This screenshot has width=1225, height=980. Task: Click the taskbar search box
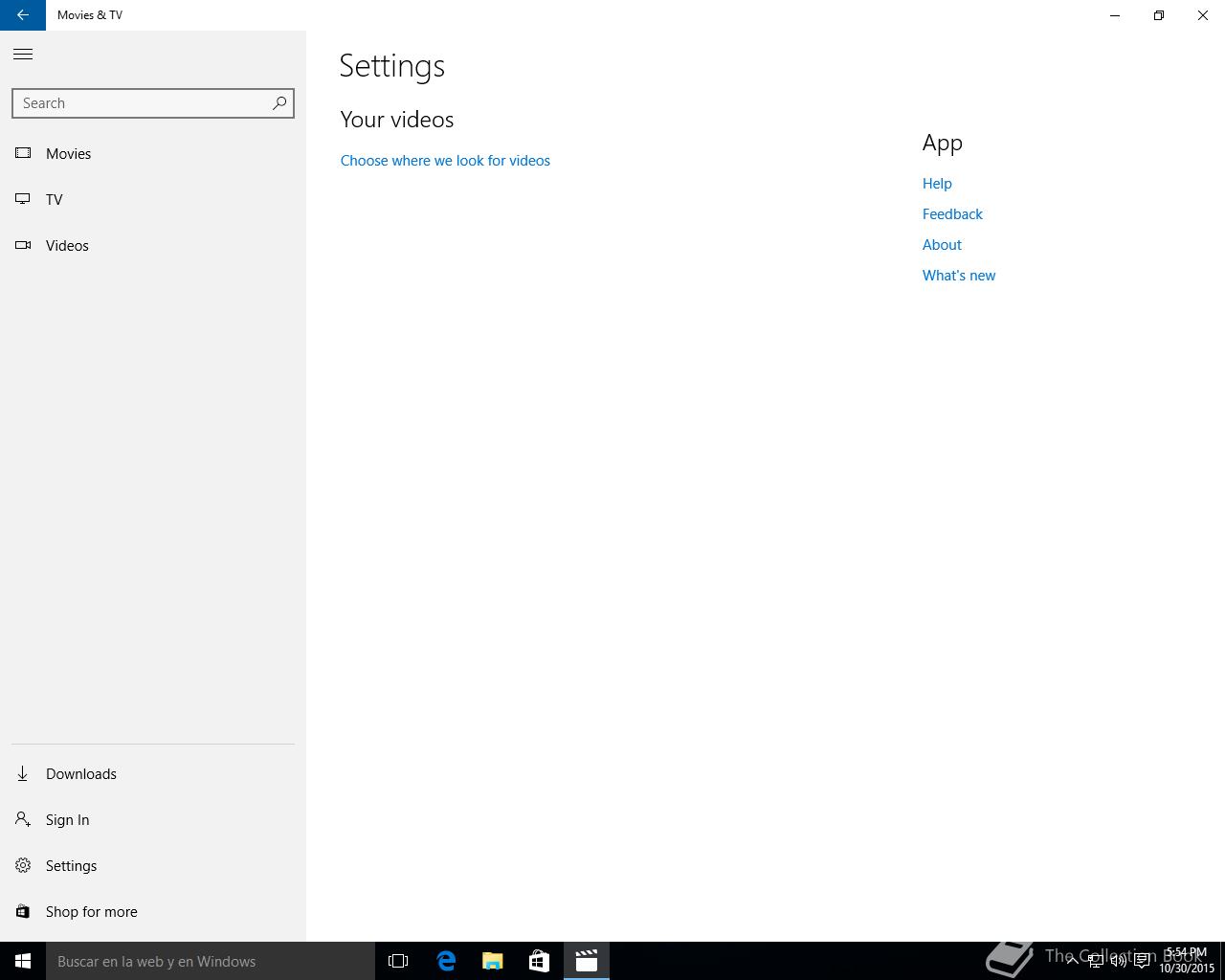click(211, 961)
